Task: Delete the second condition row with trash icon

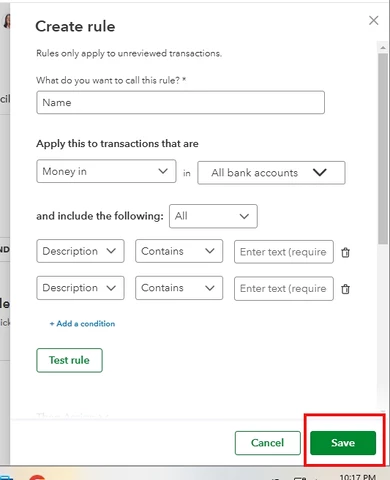Action: [x=345, y=289]
